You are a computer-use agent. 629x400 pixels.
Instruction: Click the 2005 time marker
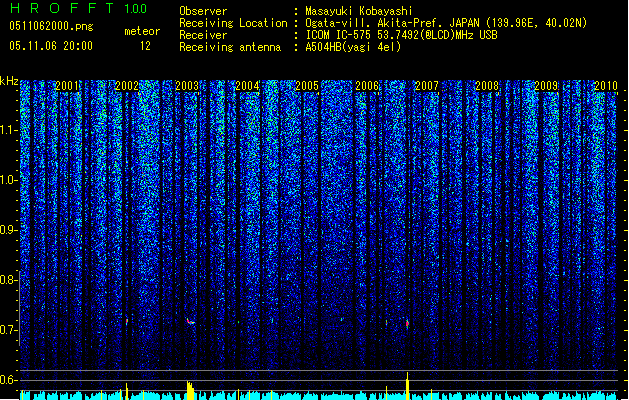click(x=307, y=86)
